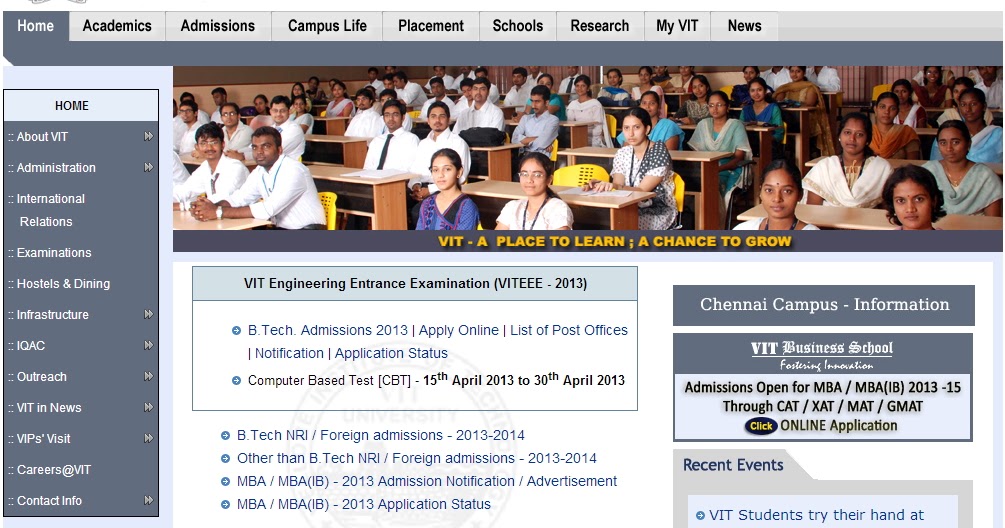Click the 'A PLACE TO LEARN' slogan text
Viewport: 1005px width, 528px height.
[x=615, y=242]
